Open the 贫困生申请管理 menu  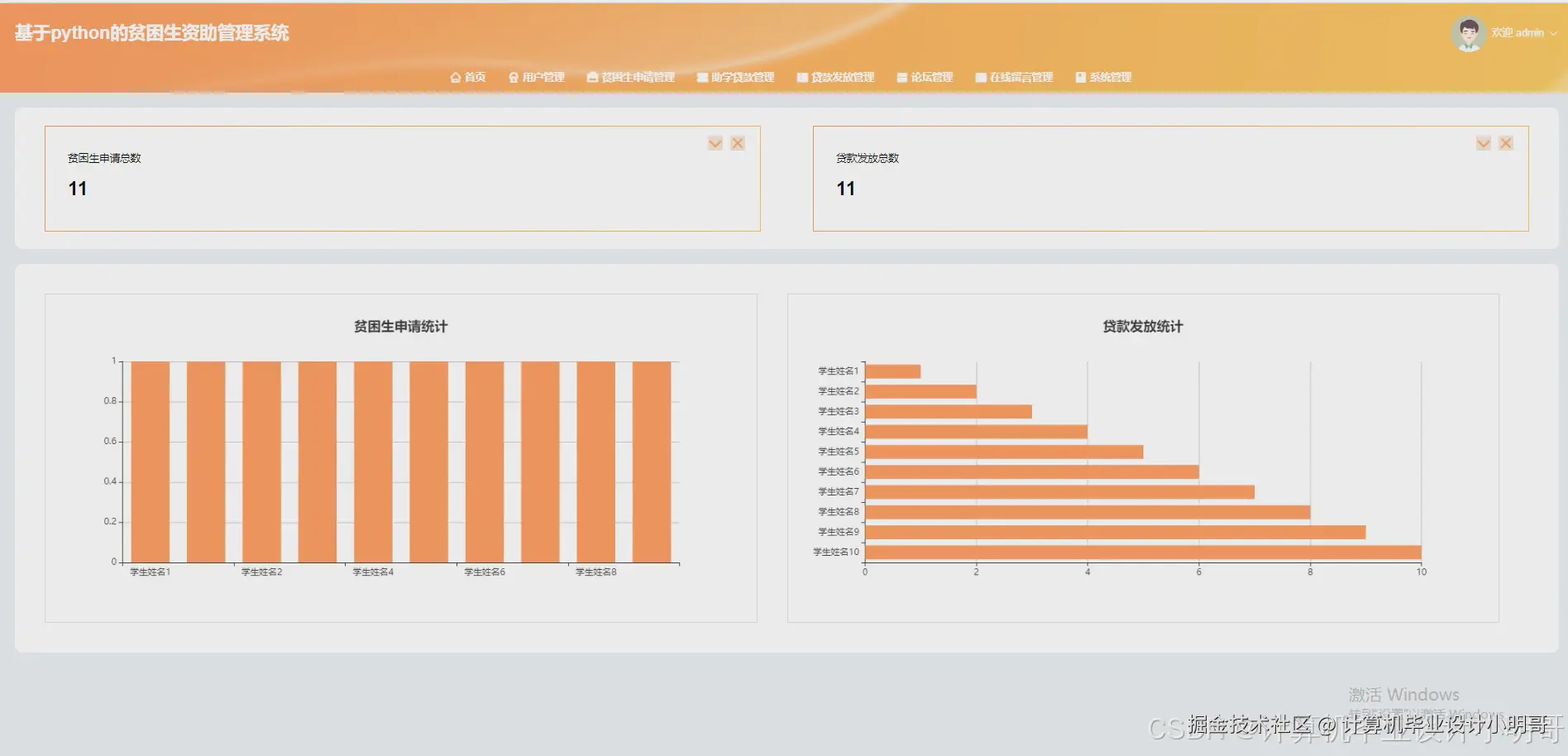point(630,77)
